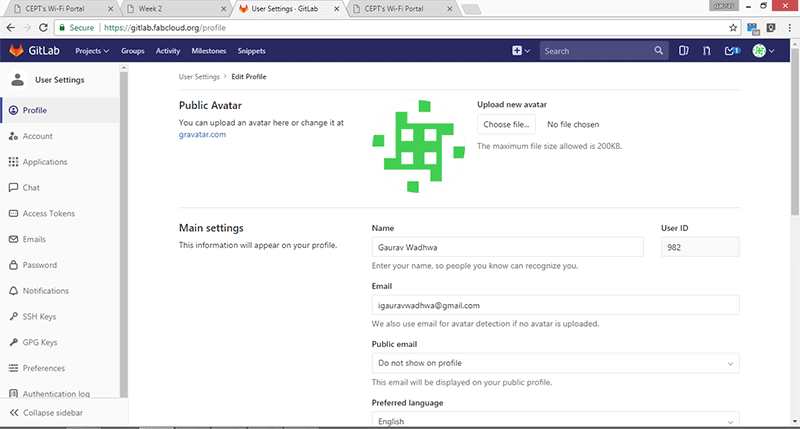Click the Name input field
800x429 pixels.
[506, 247]
